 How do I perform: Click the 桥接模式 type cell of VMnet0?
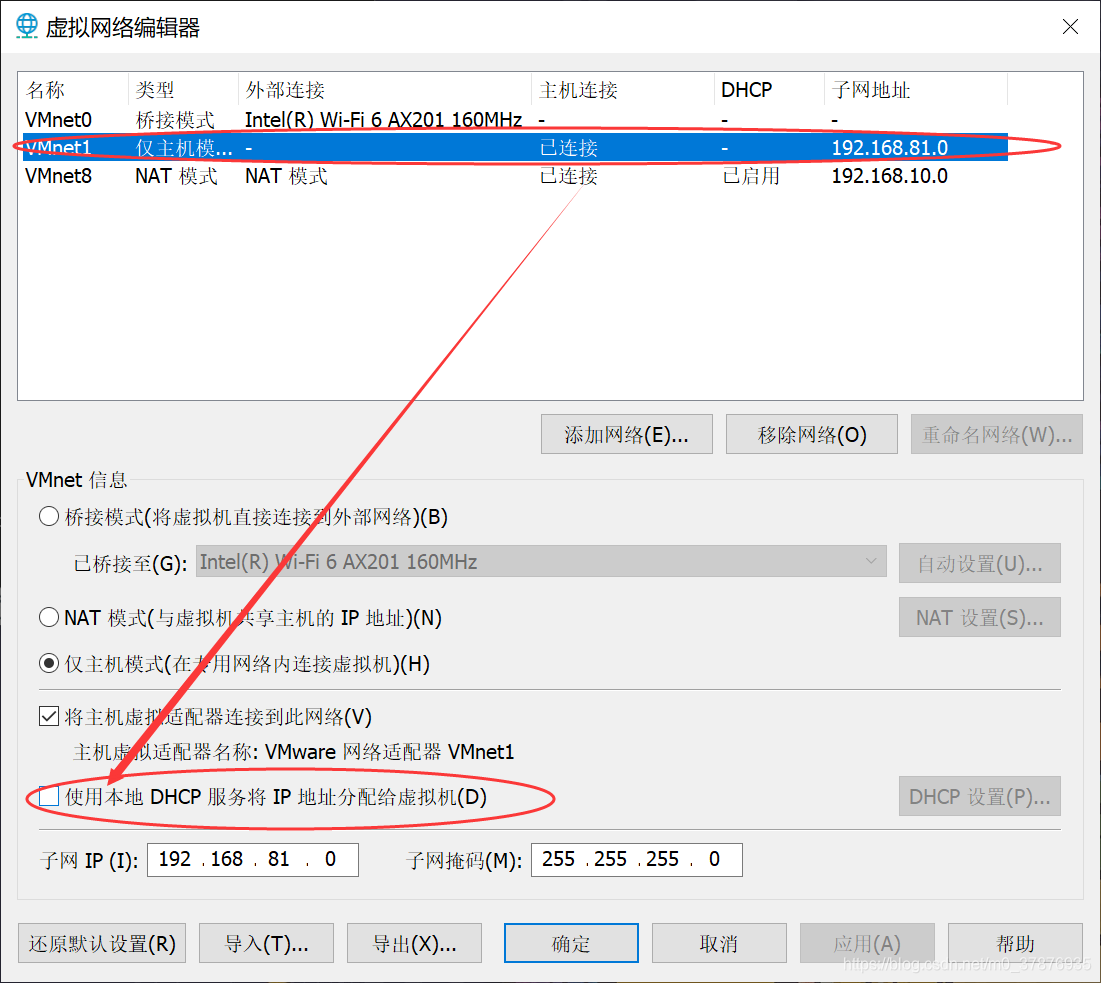(175, 119)
